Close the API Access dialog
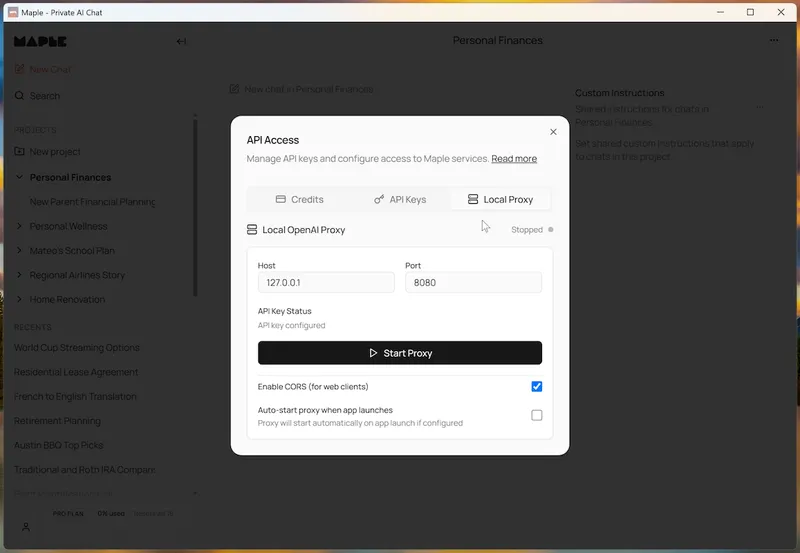800x553 pixels. pyautogui.click(x=553, y=132)
